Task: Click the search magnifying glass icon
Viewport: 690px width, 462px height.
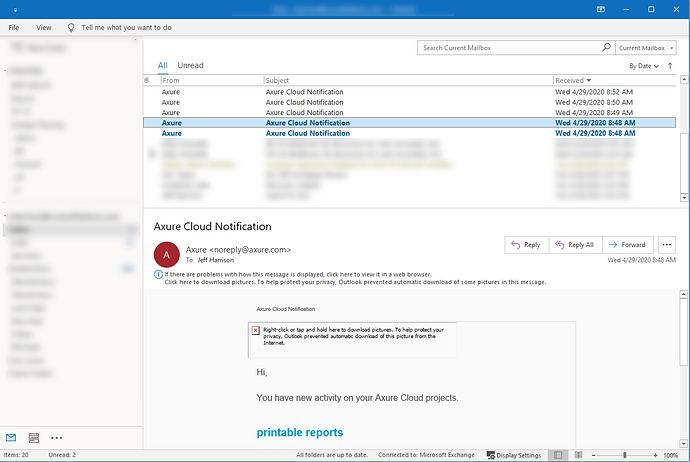Action: click(x=606, y=47)
